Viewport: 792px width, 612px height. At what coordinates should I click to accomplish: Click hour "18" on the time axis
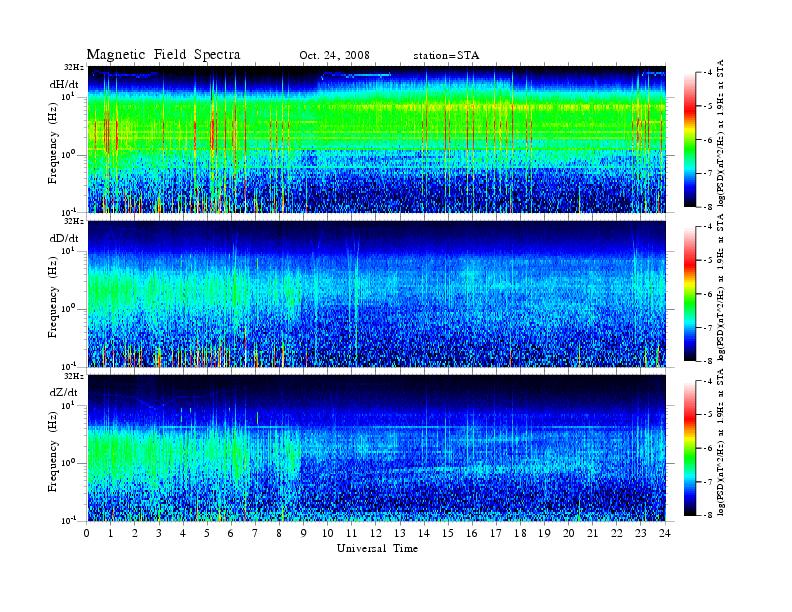pos(520,534)
